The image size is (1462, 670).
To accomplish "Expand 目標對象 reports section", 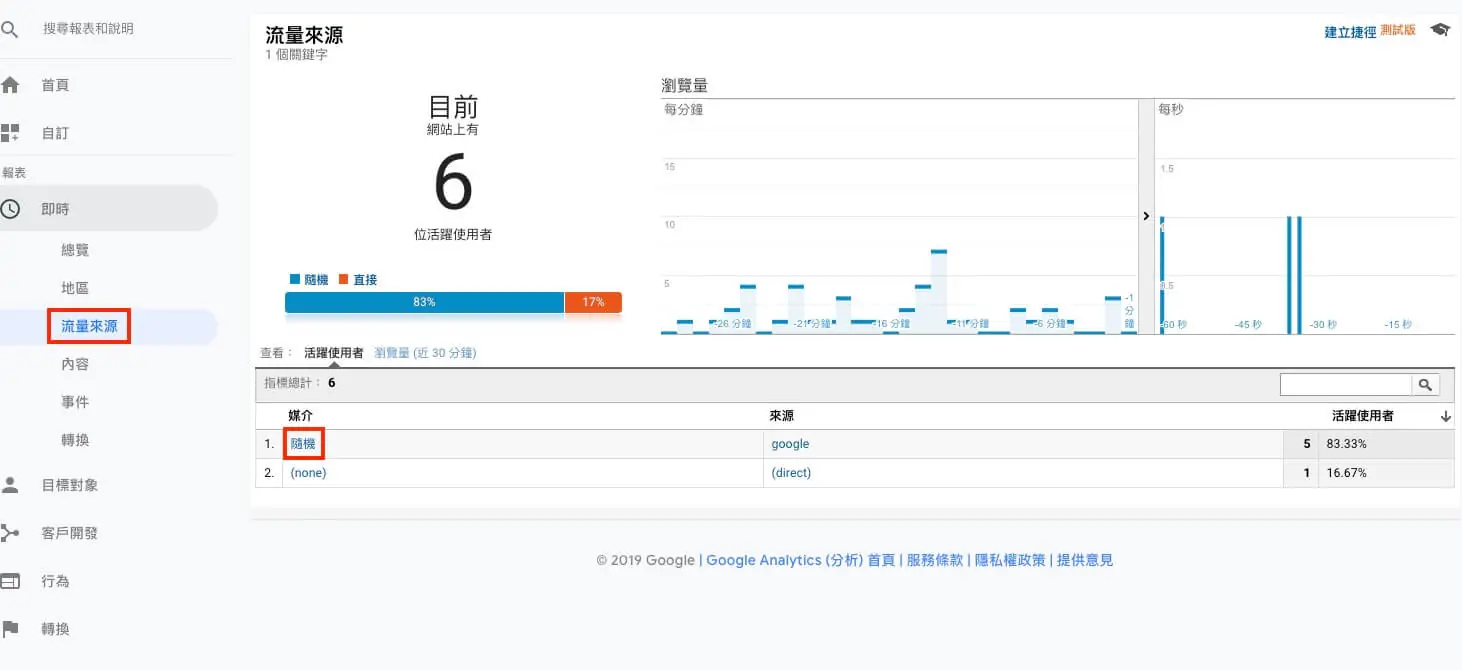I will pos(69,485).
